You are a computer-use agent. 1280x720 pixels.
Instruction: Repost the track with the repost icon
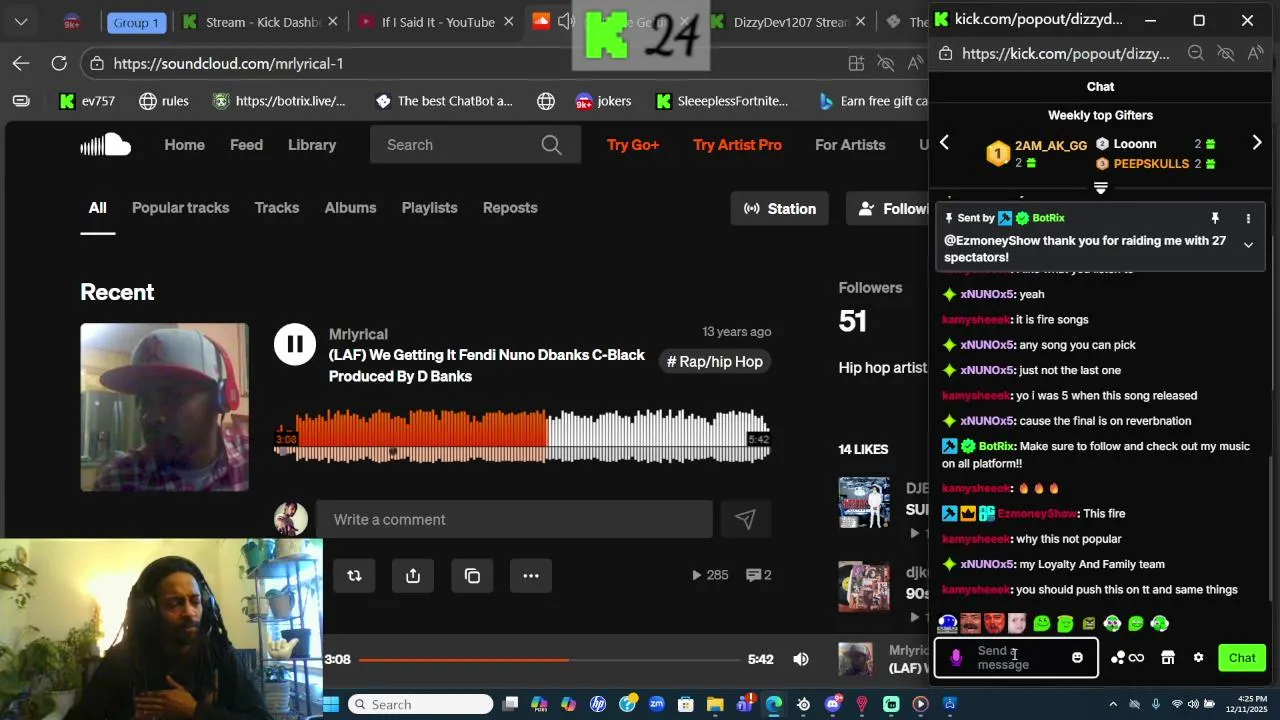click(354, 575)
